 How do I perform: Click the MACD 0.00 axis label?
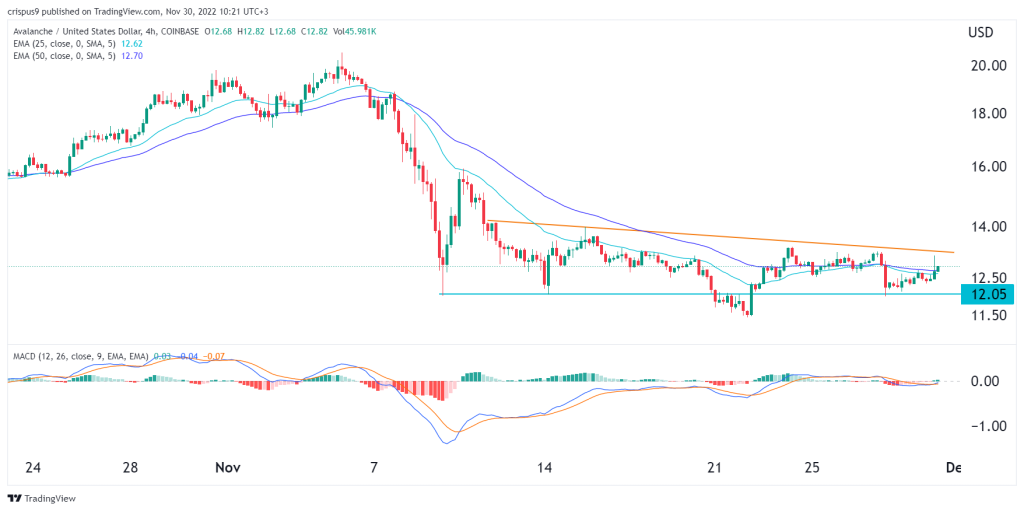987,381
